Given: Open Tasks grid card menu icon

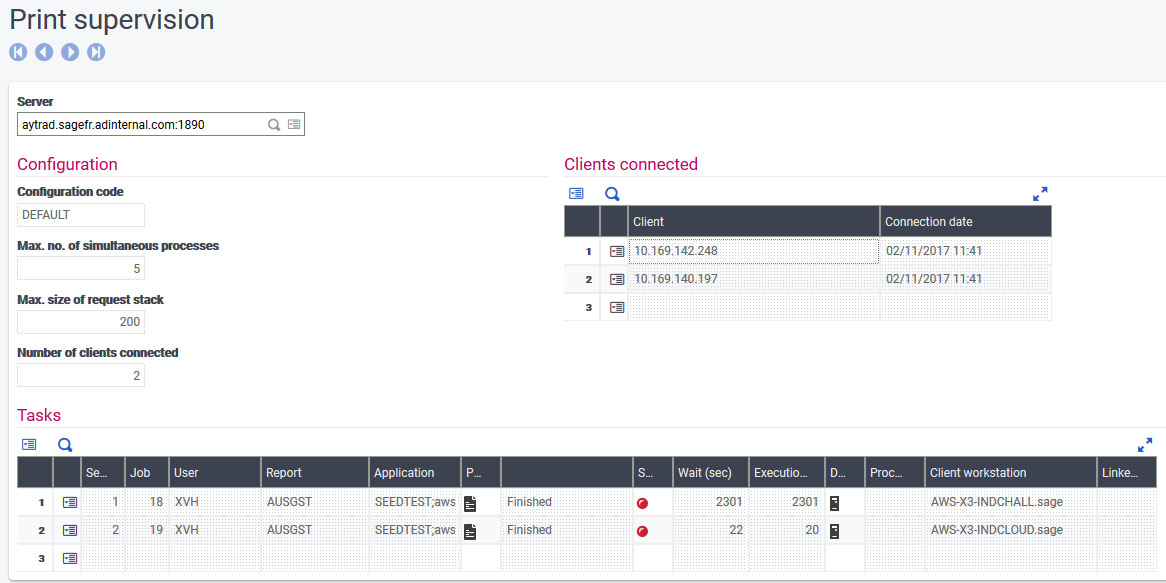Looking at the screenshot, I should (x=29, y=445).
